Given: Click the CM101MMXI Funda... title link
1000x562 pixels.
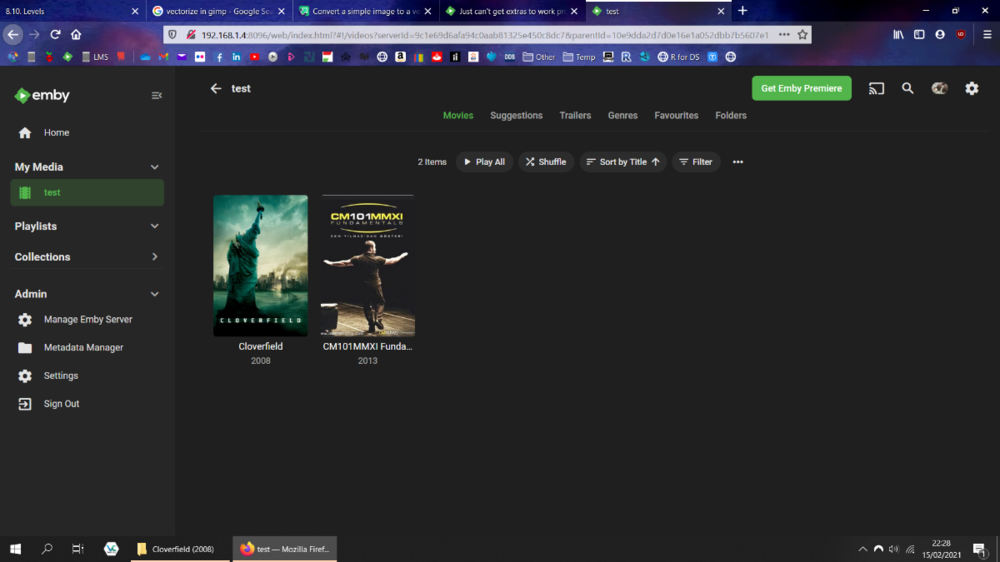Looking at the screenshot, I should point(367,346).
